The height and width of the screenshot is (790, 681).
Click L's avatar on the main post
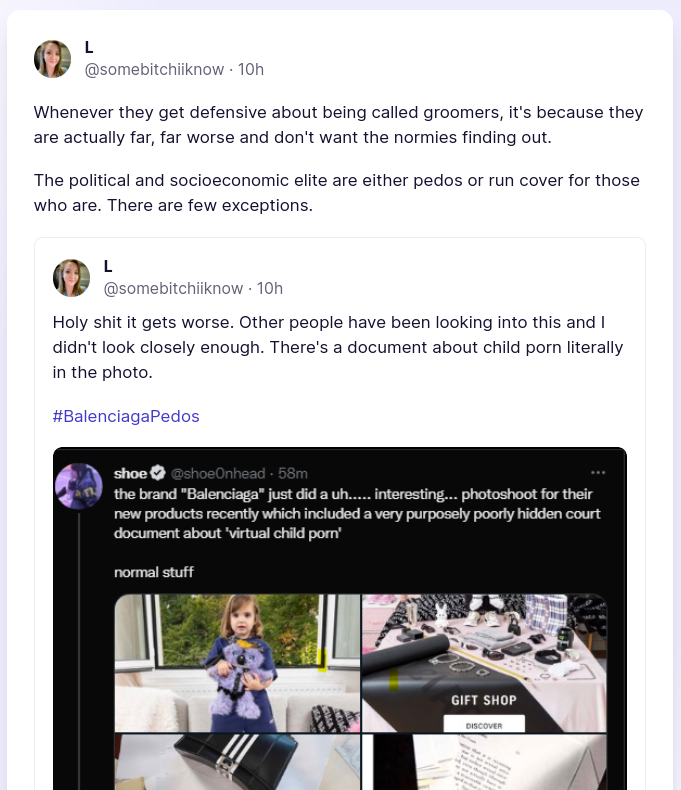[52, 59]
